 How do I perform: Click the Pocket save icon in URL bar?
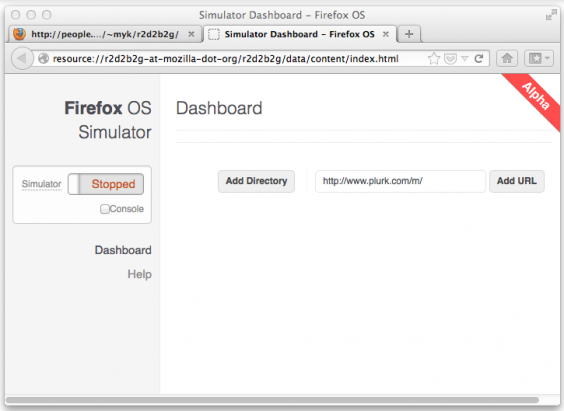450,59
